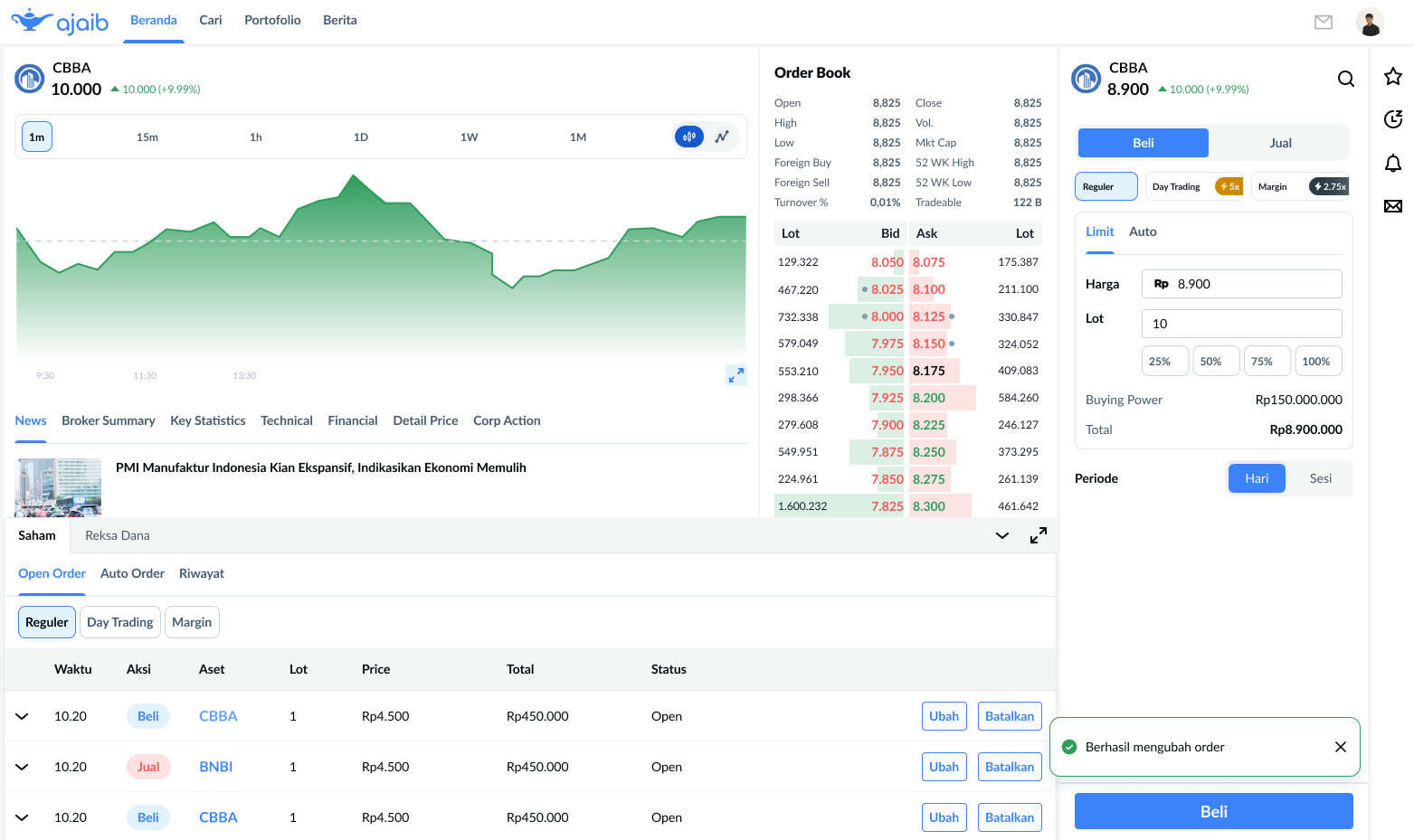The width and height of the screenshot is (1414, 840).
Task: Expand the BNBI Jual order row
Action: click(23, 767)
